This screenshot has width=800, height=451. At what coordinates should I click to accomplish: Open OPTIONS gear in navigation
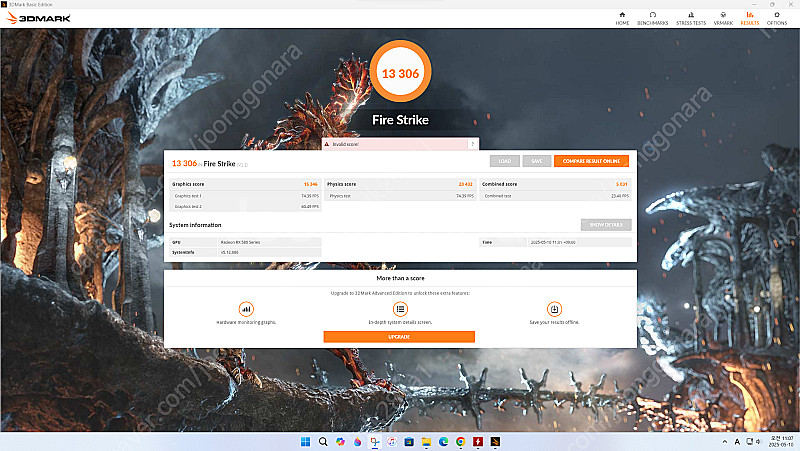(777, 18)
